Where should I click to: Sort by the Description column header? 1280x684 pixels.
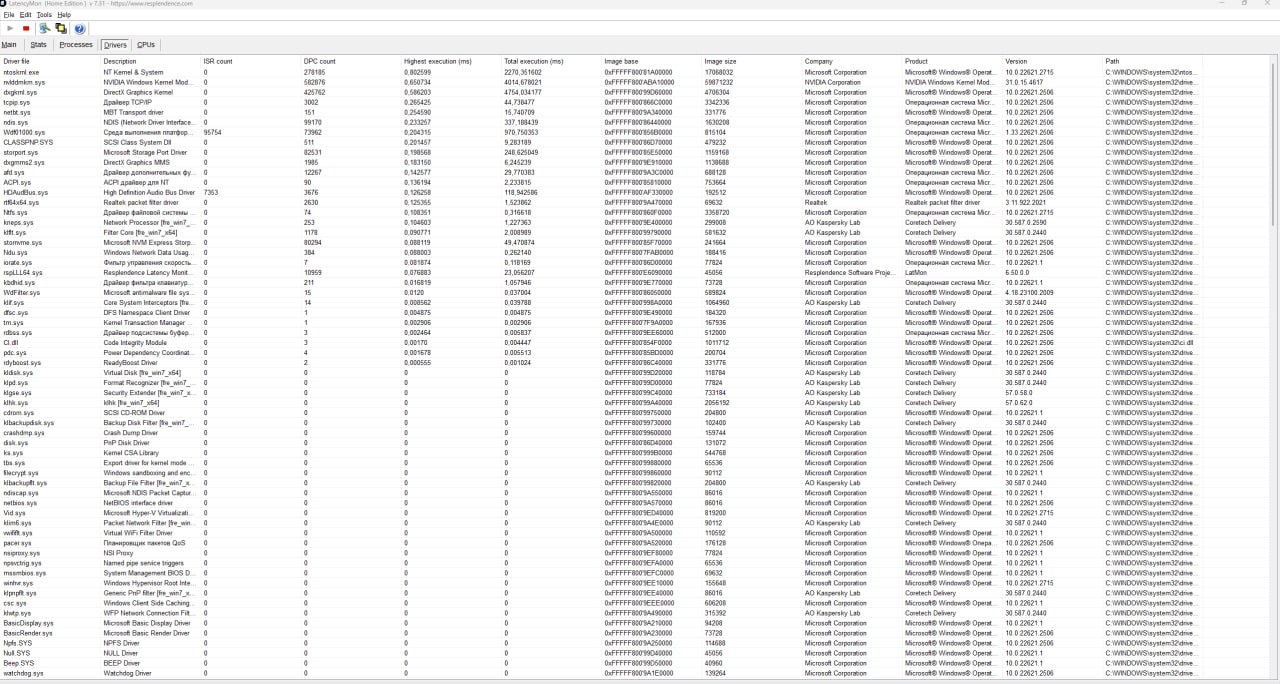point(150,61)
